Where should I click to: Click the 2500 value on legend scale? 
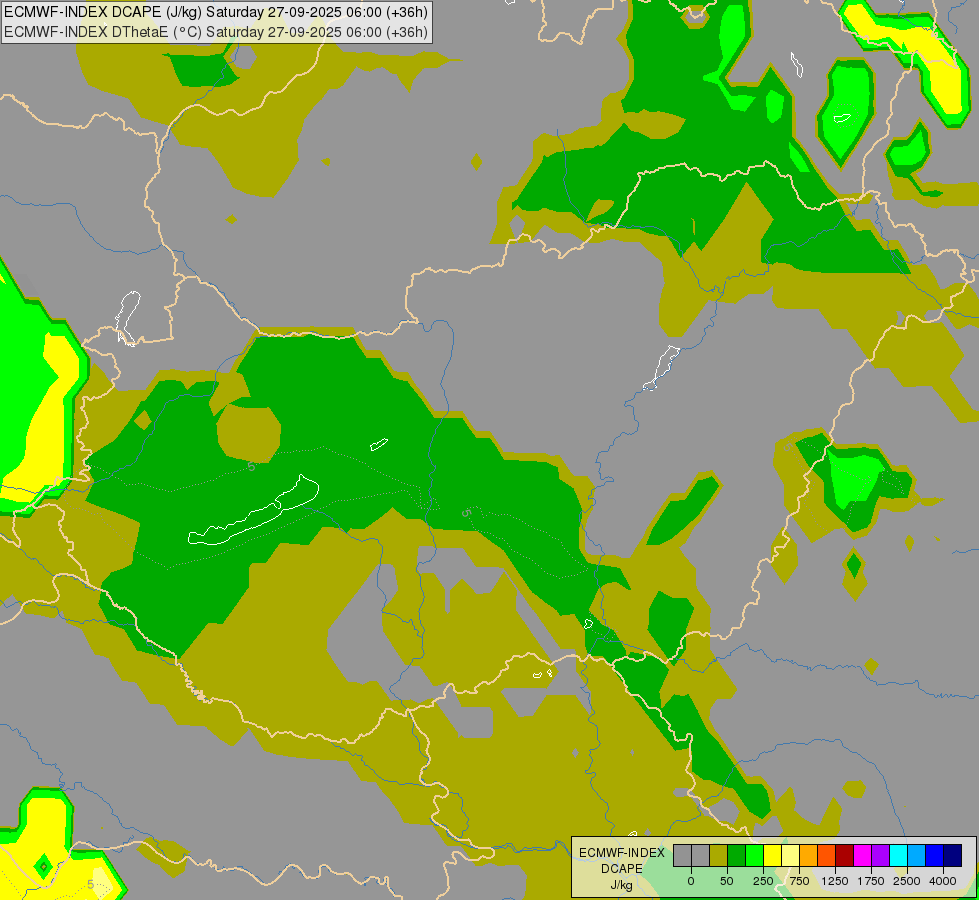907,881
